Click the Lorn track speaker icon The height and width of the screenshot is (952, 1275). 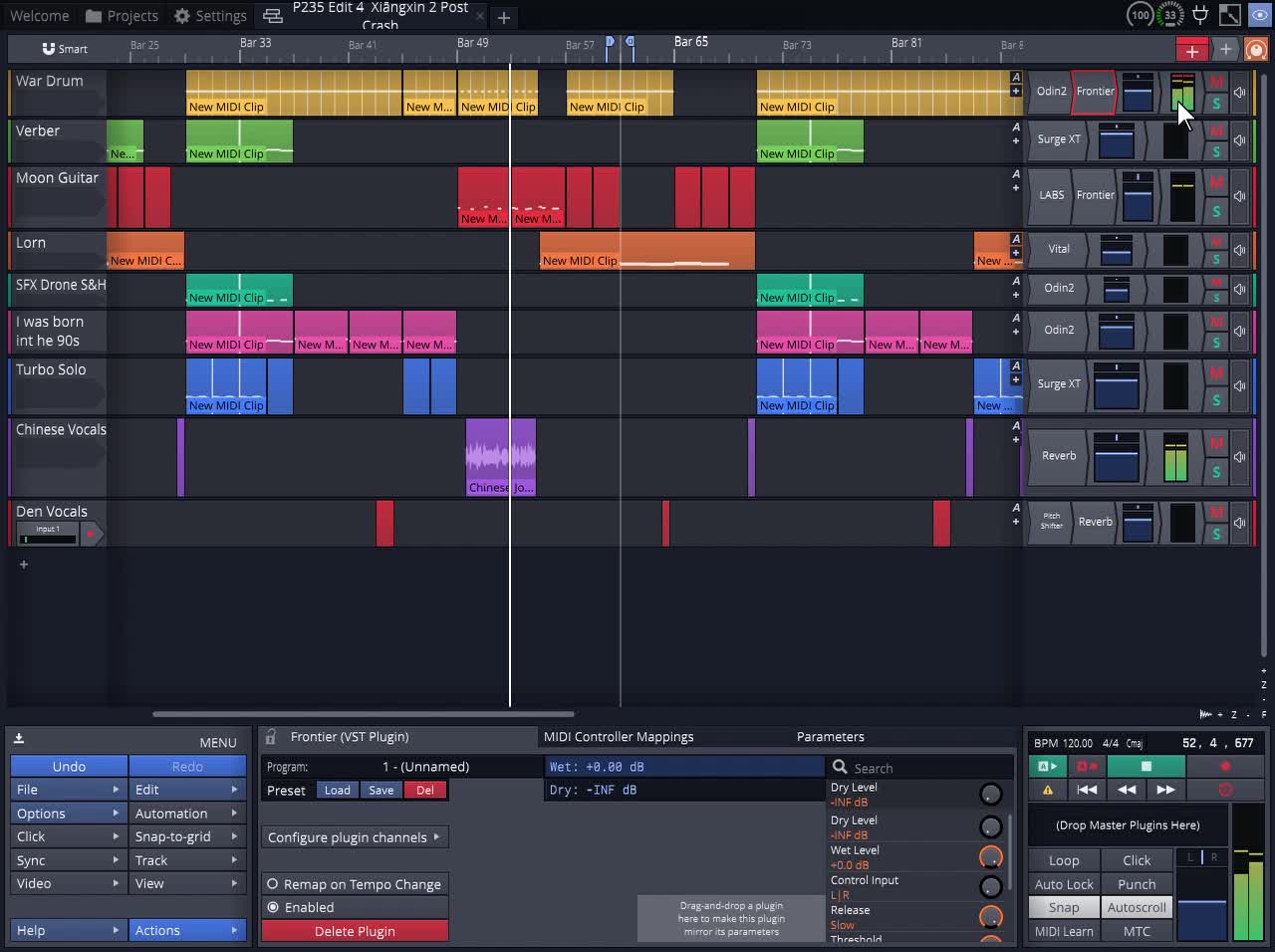pos(1240,250)
